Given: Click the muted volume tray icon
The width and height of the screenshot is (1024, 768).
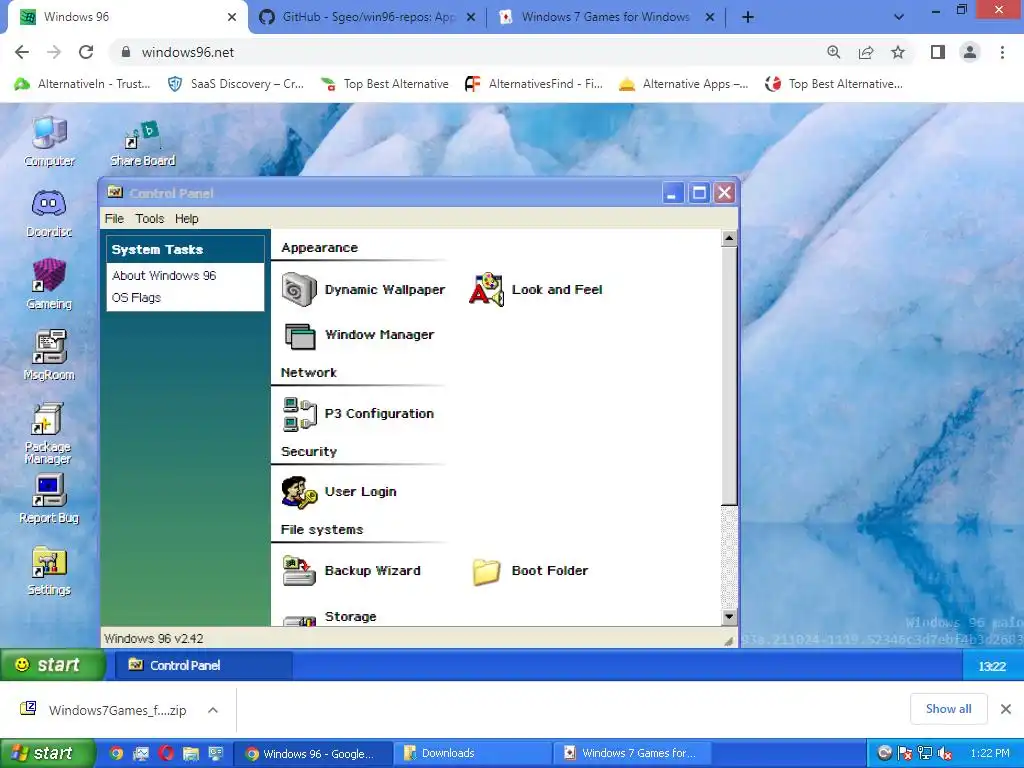Looking at the screenshot, I should (944, 753).
